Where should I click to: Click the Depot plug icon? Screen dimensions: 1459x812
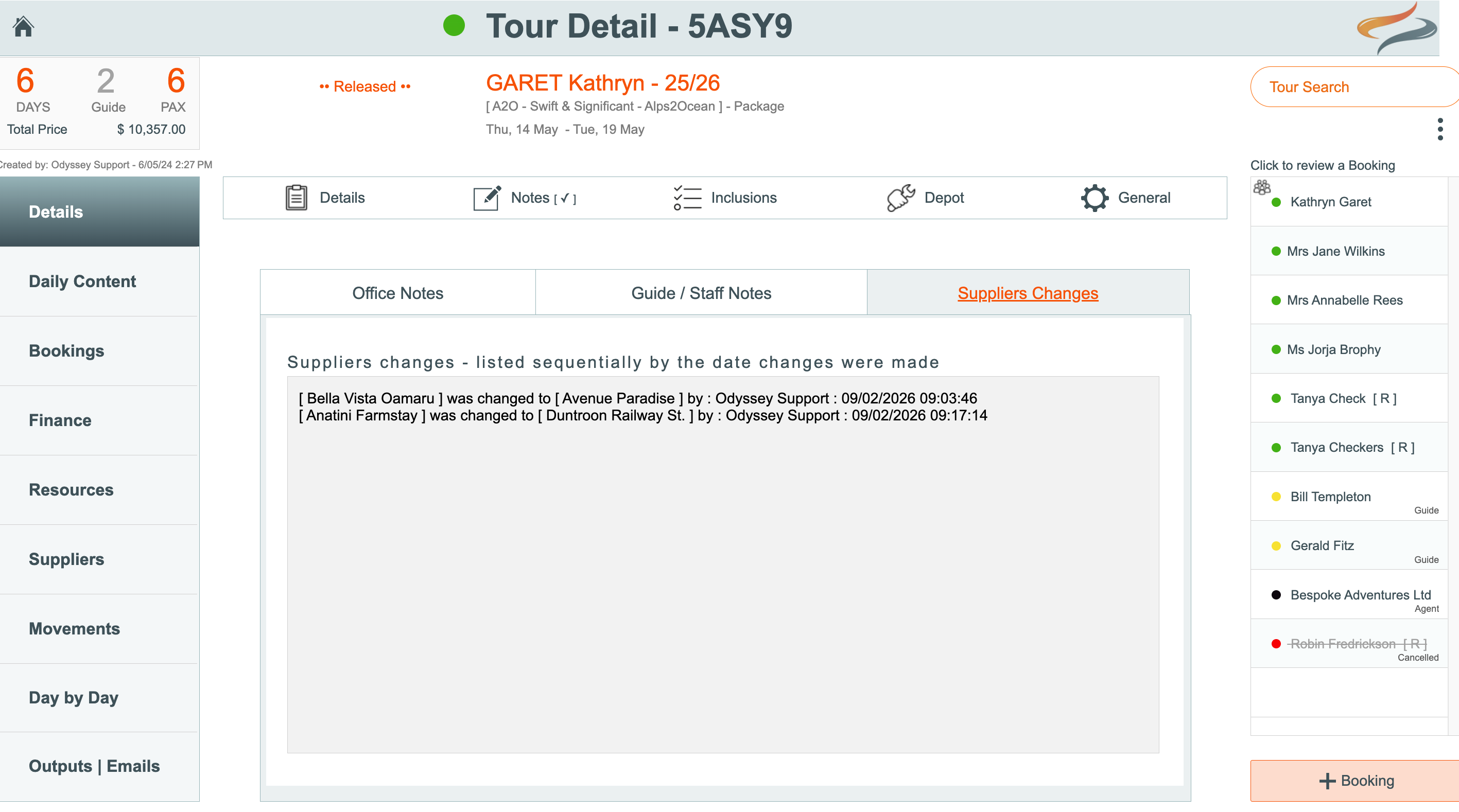point(900,198)
